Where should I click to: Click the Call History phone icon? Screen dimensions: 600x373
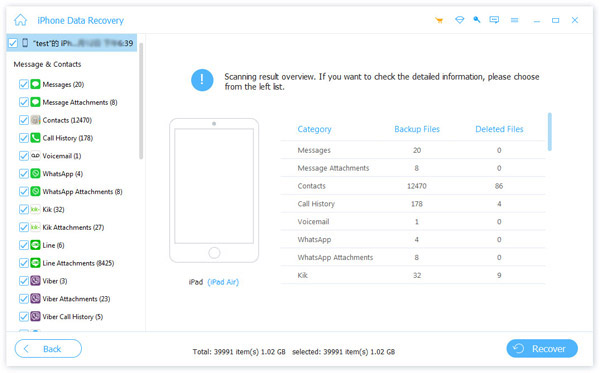[35, 138]
